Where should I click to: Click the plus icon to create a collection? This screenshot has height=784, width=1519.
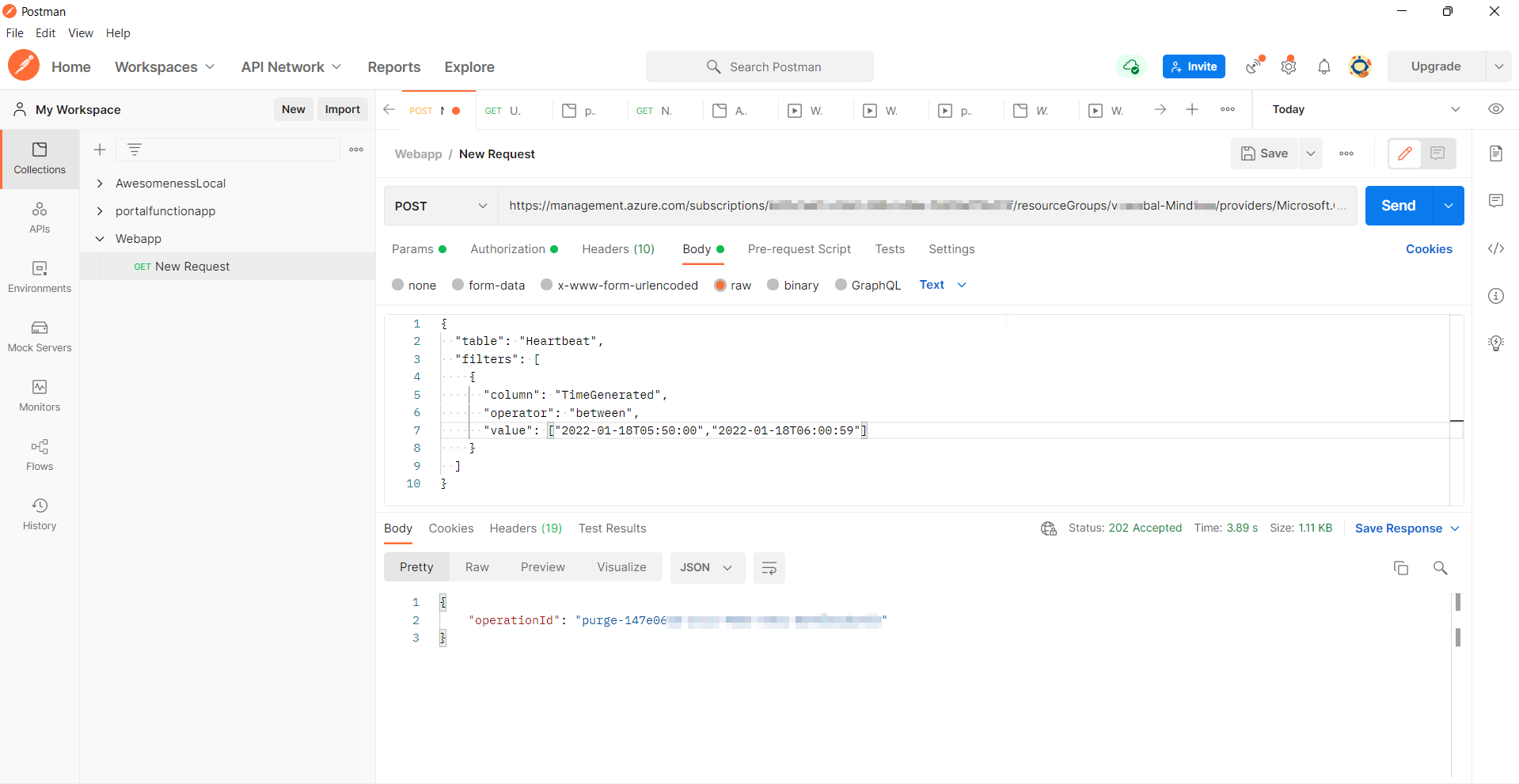tap(100, 150)
